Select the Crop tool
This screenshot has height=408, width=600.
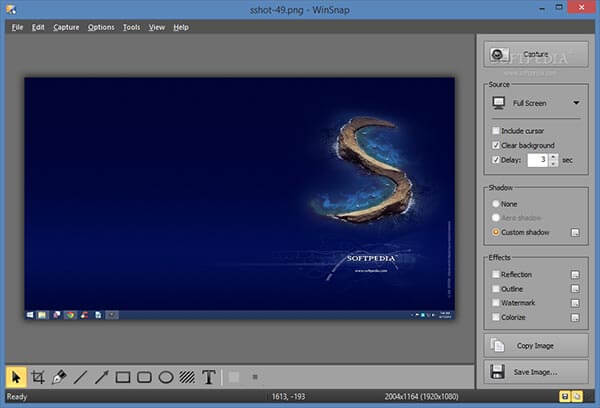click(x=38, y=377)
